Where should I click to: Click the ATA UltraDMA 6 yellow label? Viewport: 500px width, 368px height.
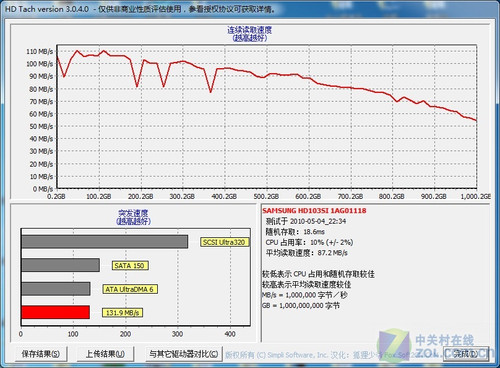pos(129,289)
